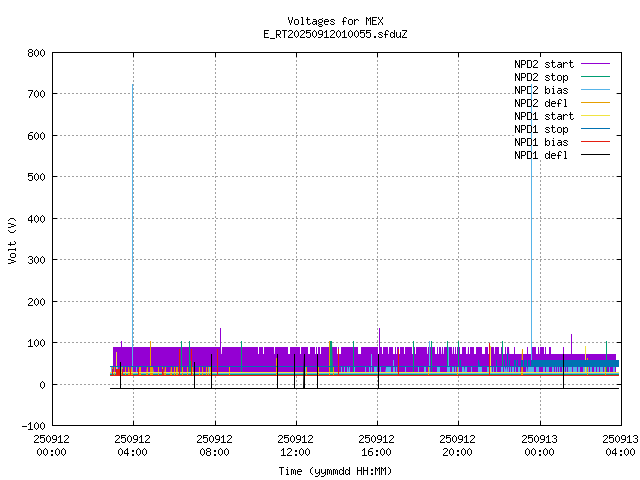
Task: Click the NPD2 defl orange line sample
Action: [594, 103]
